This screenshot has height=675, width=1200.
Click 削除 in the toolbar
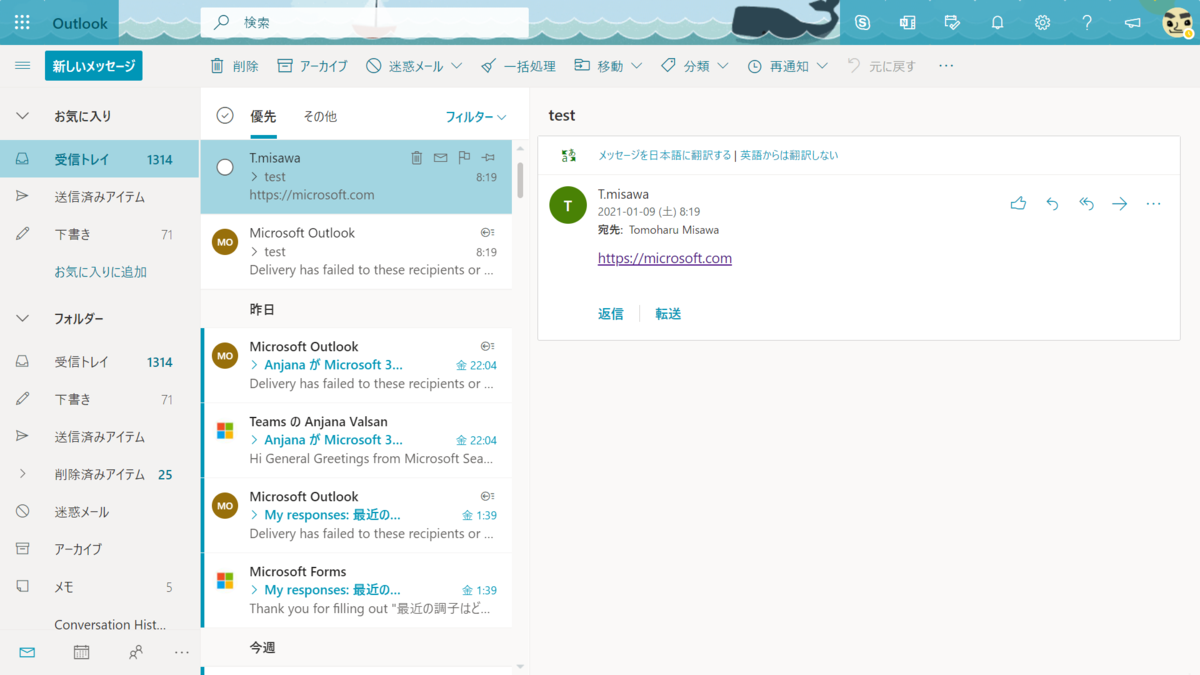click(234, 66)
